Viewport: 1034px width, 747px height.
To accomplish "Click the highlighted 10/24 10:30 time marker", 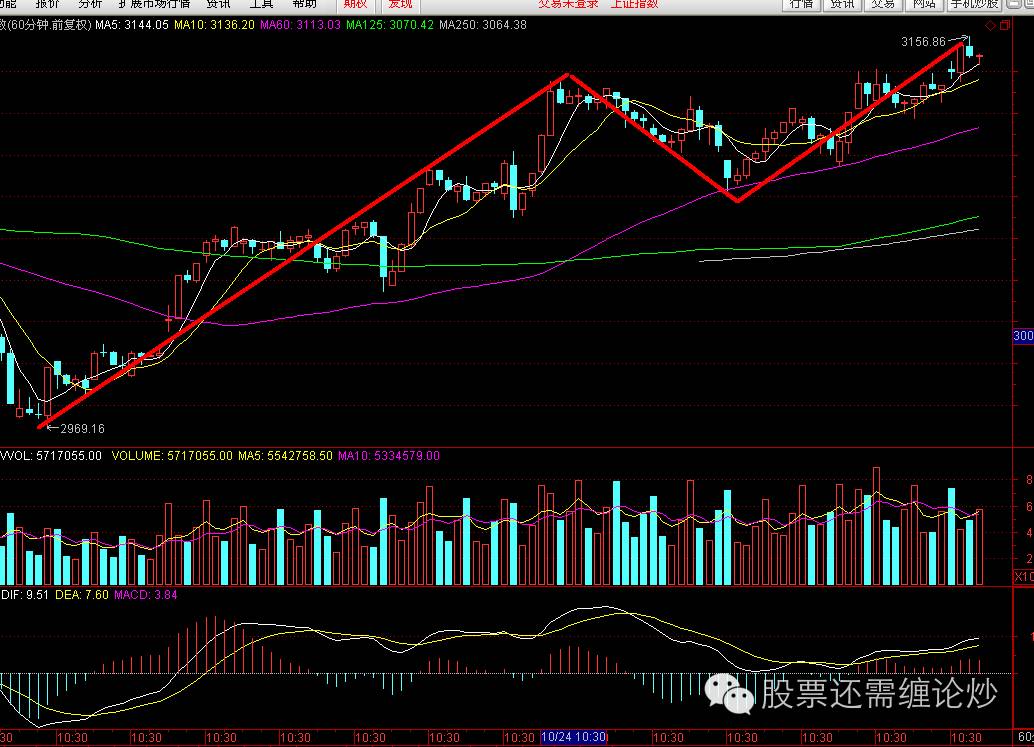I will coord(573,737).
